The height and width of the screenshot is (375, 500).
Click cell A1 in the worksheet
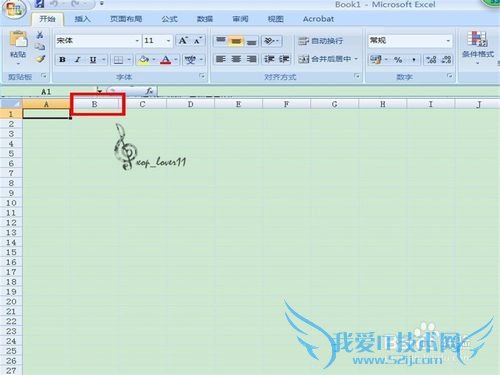point(46,114)
